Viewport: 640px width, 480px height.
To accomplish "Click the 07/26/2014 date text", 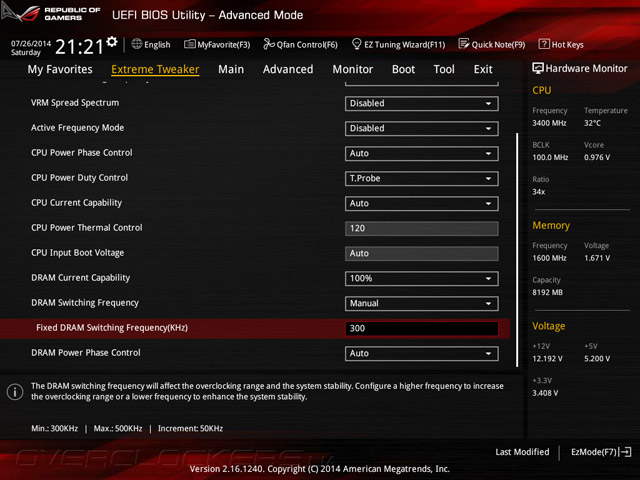I will pos(31,43).
